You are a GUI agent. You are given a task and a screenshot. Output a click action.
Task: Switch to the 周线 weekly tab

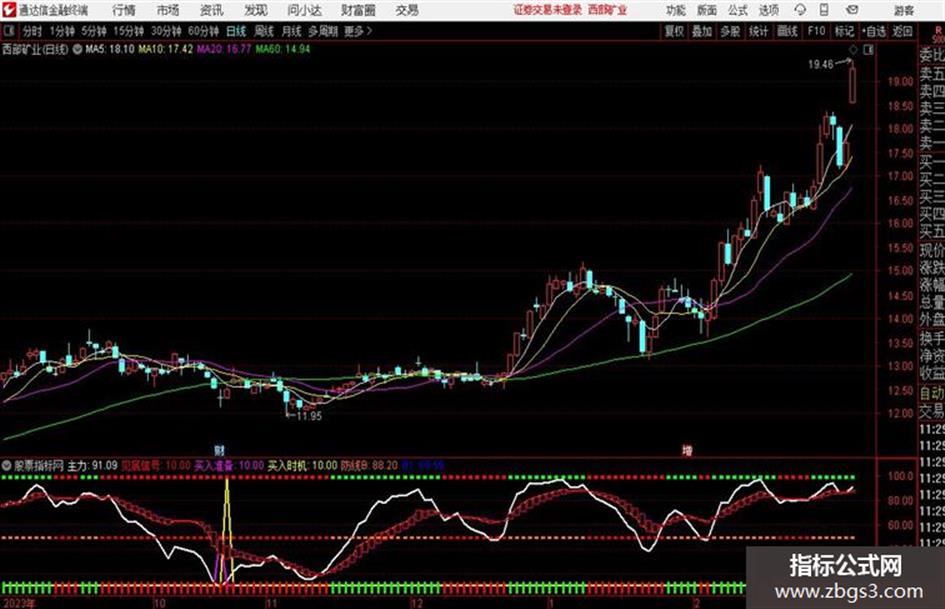point(264,31)
